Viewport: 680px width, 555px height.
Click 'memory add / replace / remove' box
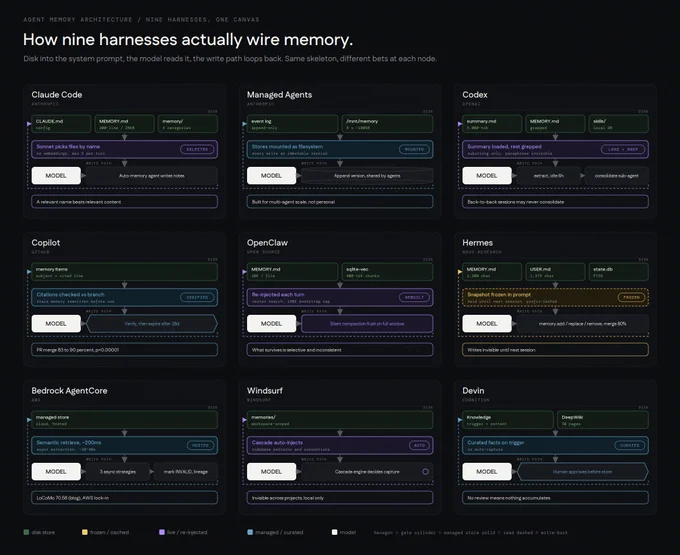click(x=582, y=323)
